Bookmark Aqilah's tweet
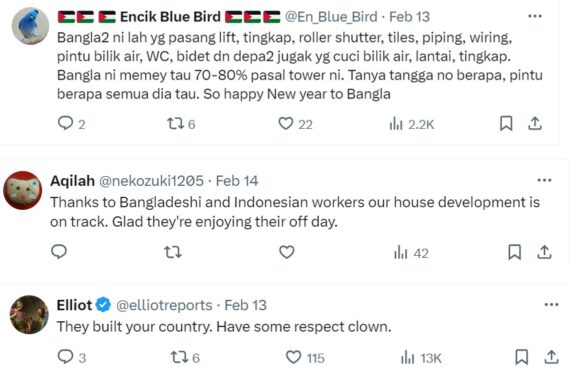 click(515, 252)
